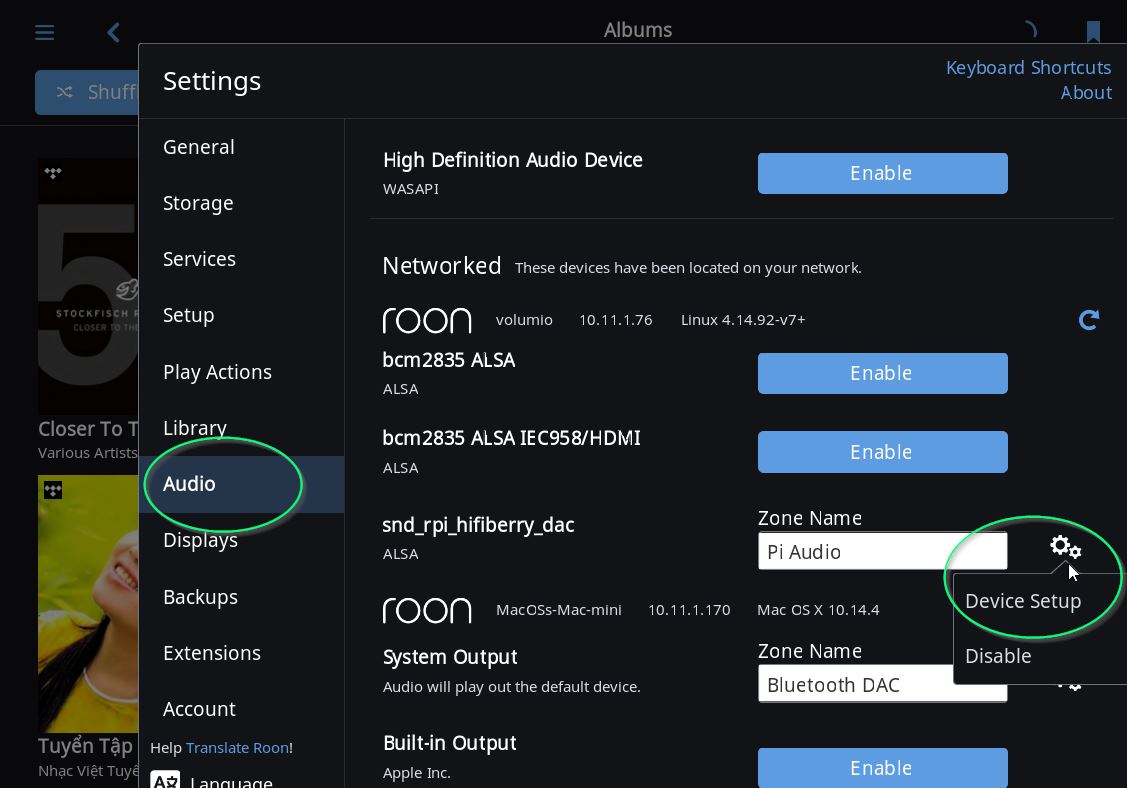
Task: Open the Keyboard Shortcuts link
Action: (x=1029, y=68)
